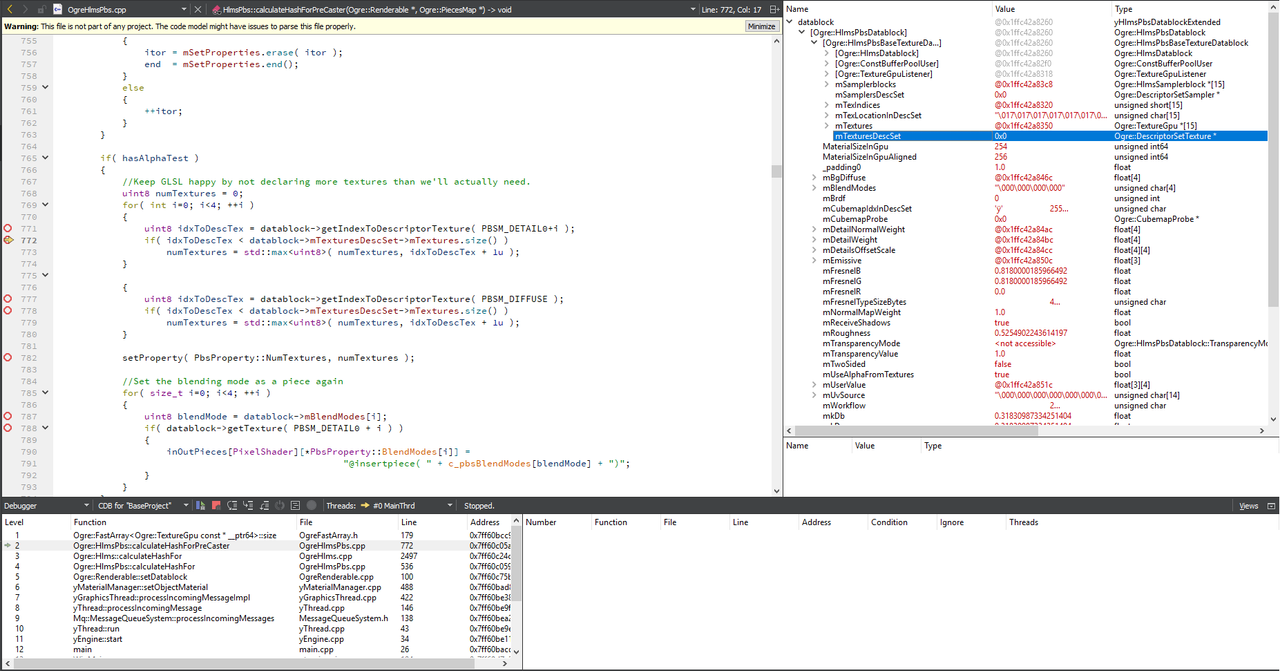Toggle the breakpoint on line 782
The image size is (1280, 671).
pyautogui.click(x=7, y=357)
